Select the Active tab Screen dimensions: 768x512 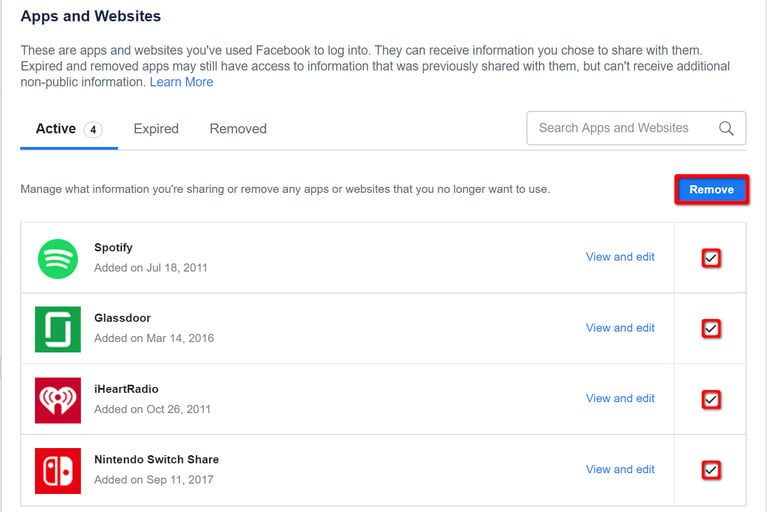coord(56,129)
